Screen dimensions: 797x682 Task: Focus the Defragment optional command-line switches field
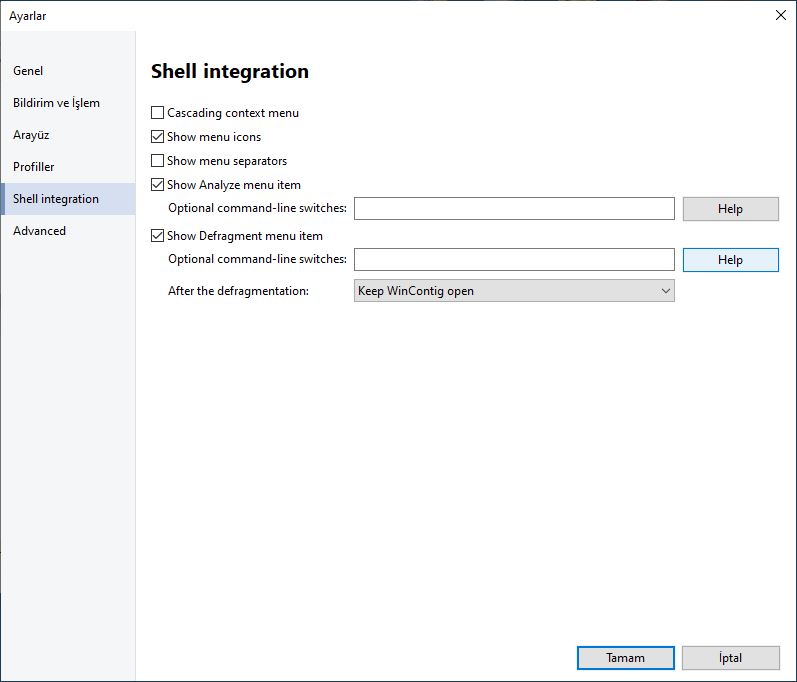click(514, 260)
